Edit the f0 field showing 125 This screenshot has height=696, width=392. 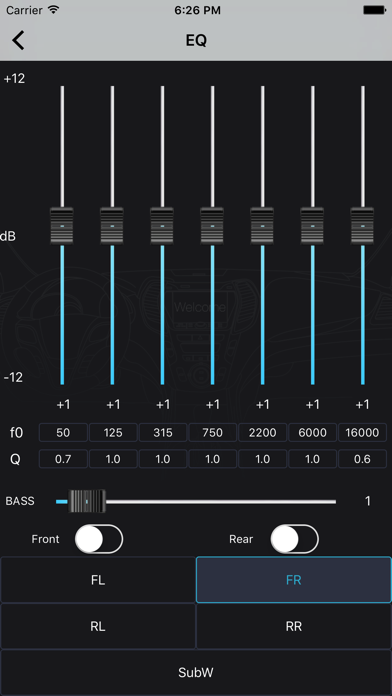[113, 432]
